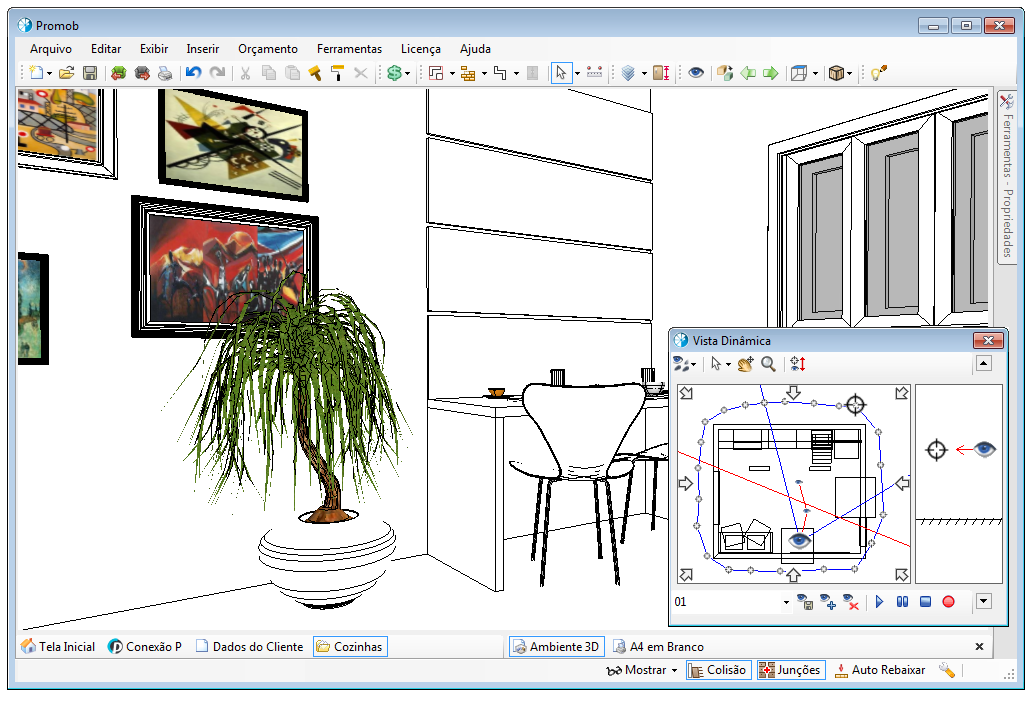Screen dimensions: 1033x701
Task: Expand the dollar budget dropdown arrow
Action: (407, 74)
